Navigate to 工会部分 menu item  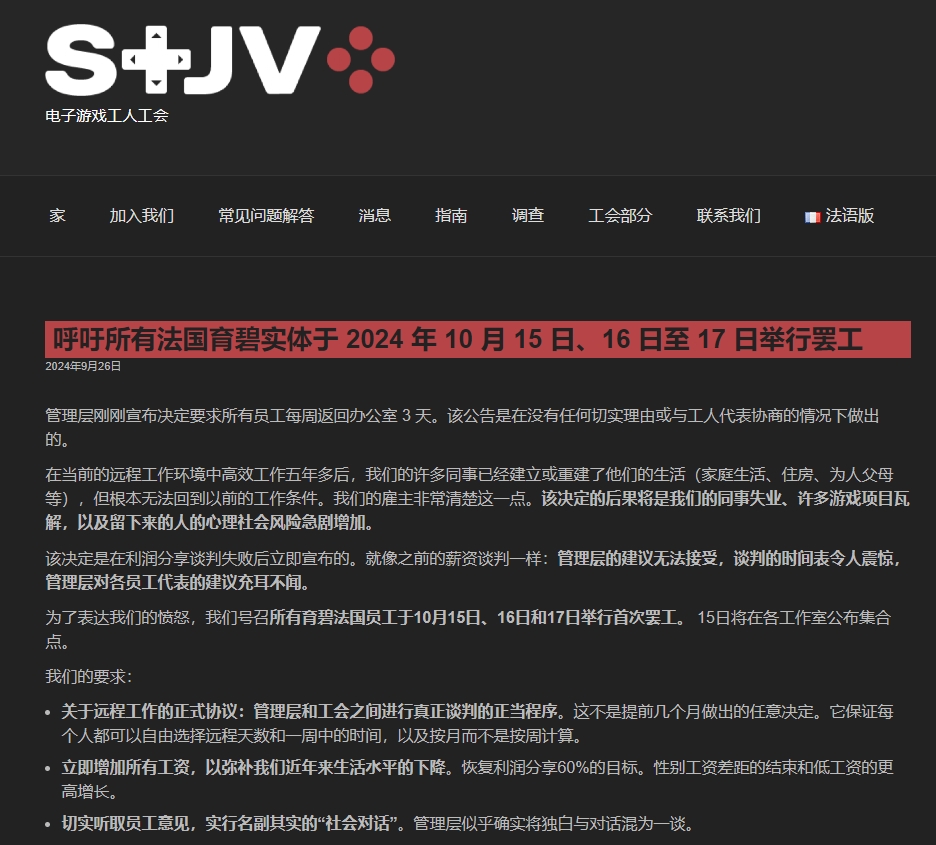coord(620,215)
